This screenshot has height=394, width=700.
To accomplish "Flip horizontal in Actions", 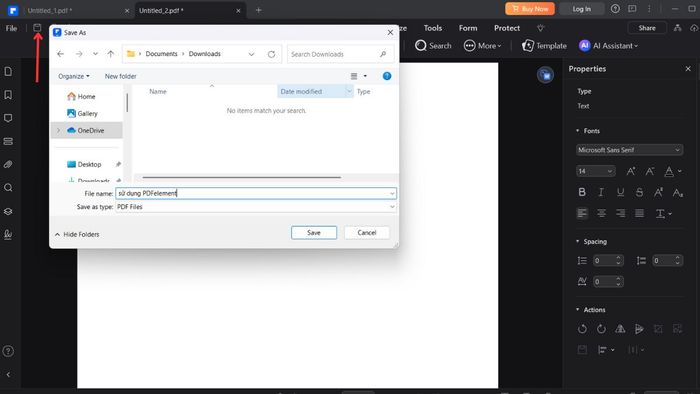I will click(620, 329).
